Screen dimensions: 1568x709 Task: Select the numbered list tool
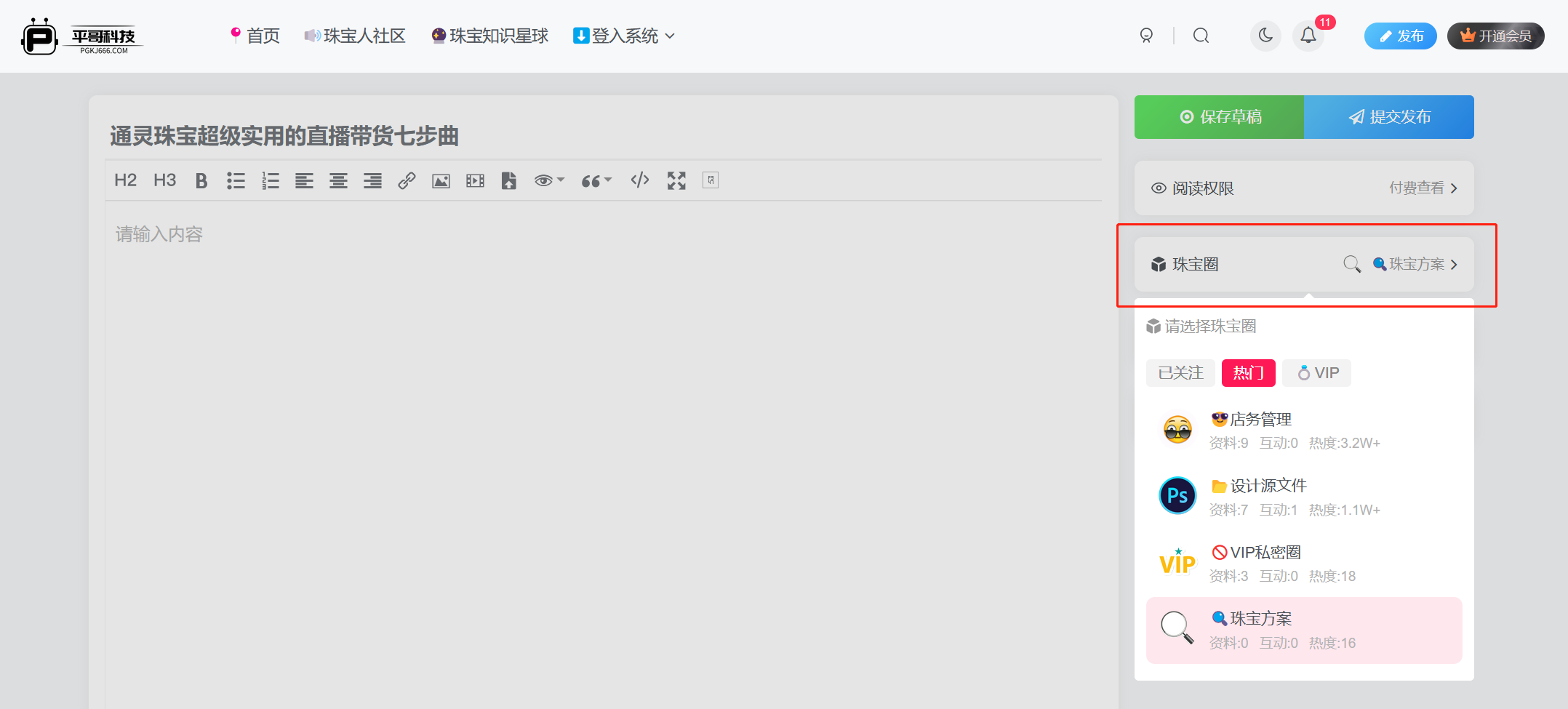click(270, 180)
